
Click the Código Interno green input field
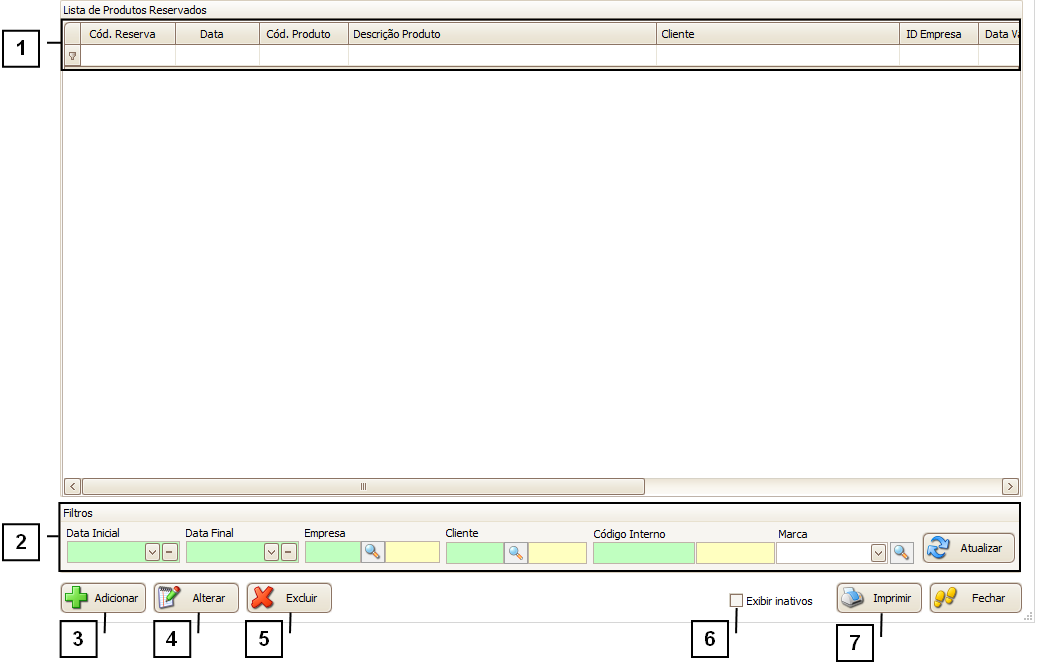pyautogui.click(x=643, y=552)
